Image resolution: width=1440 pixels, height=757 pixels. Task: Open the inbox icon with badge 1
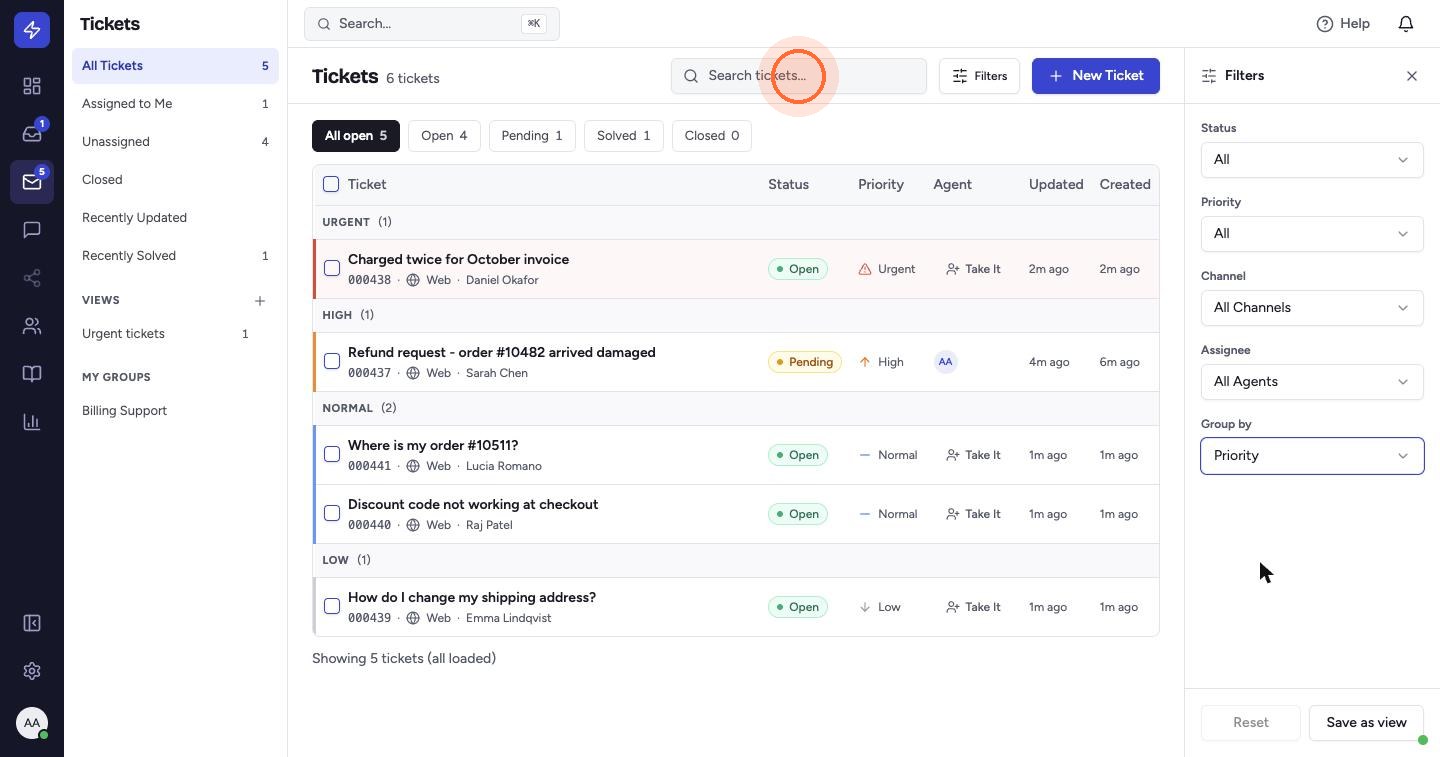pos(32,134)
